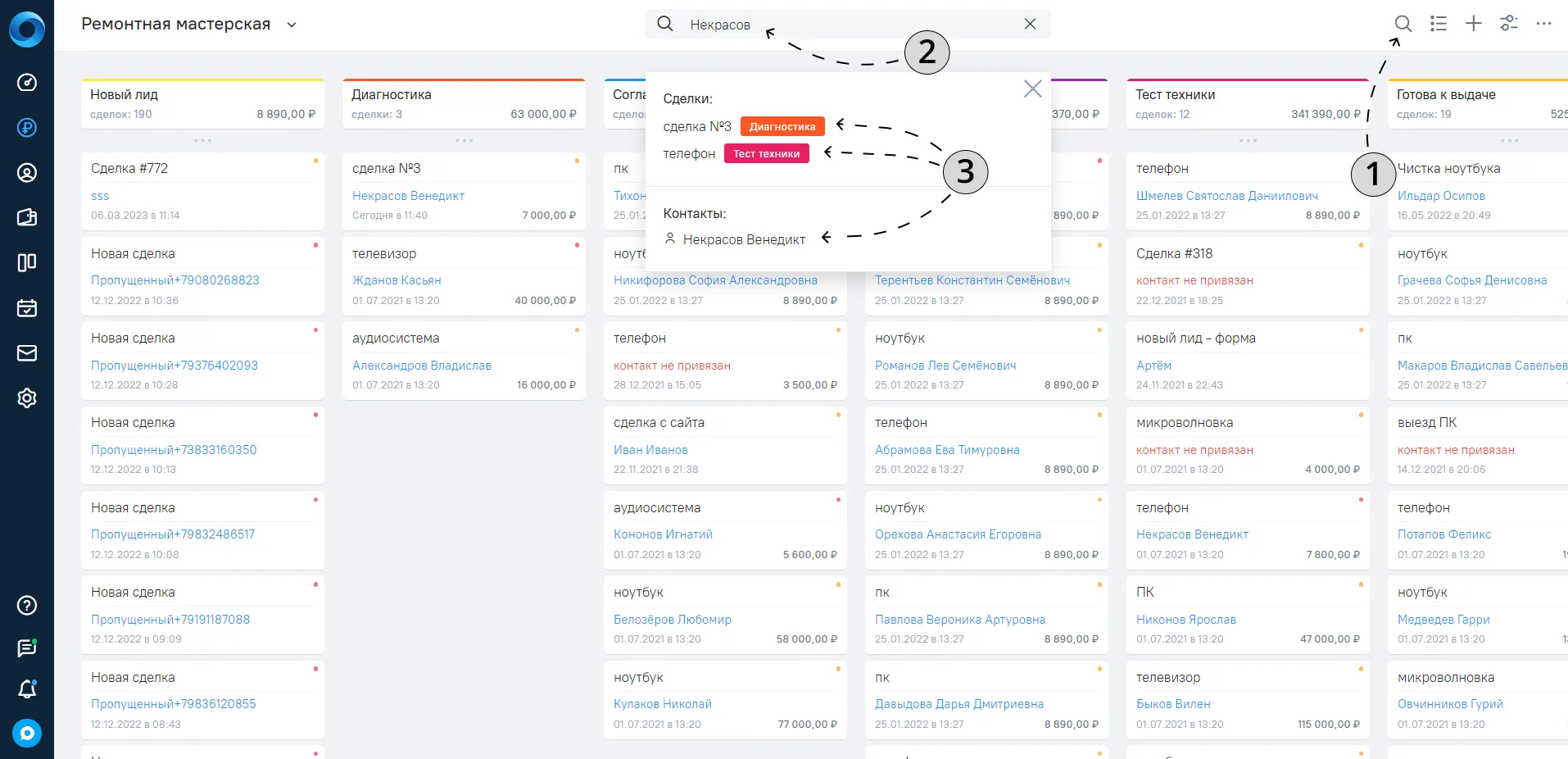Viewport: 1568px width, 759px height.
Task: Open сделка №3 in search results
Action: 697,126
